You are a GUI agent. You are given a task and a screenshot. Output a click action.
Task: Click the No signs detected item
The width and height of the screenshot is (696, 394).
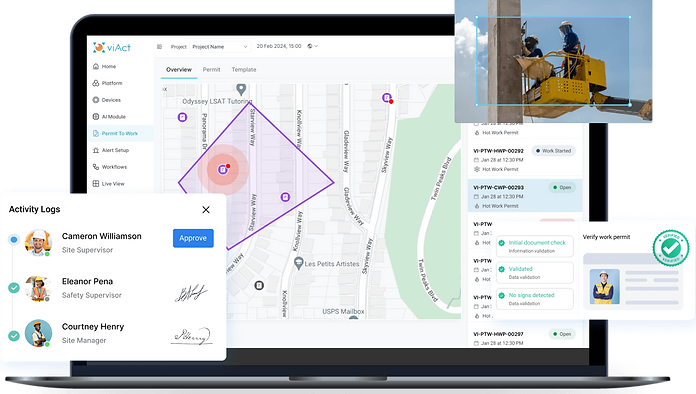pos(535,299)
